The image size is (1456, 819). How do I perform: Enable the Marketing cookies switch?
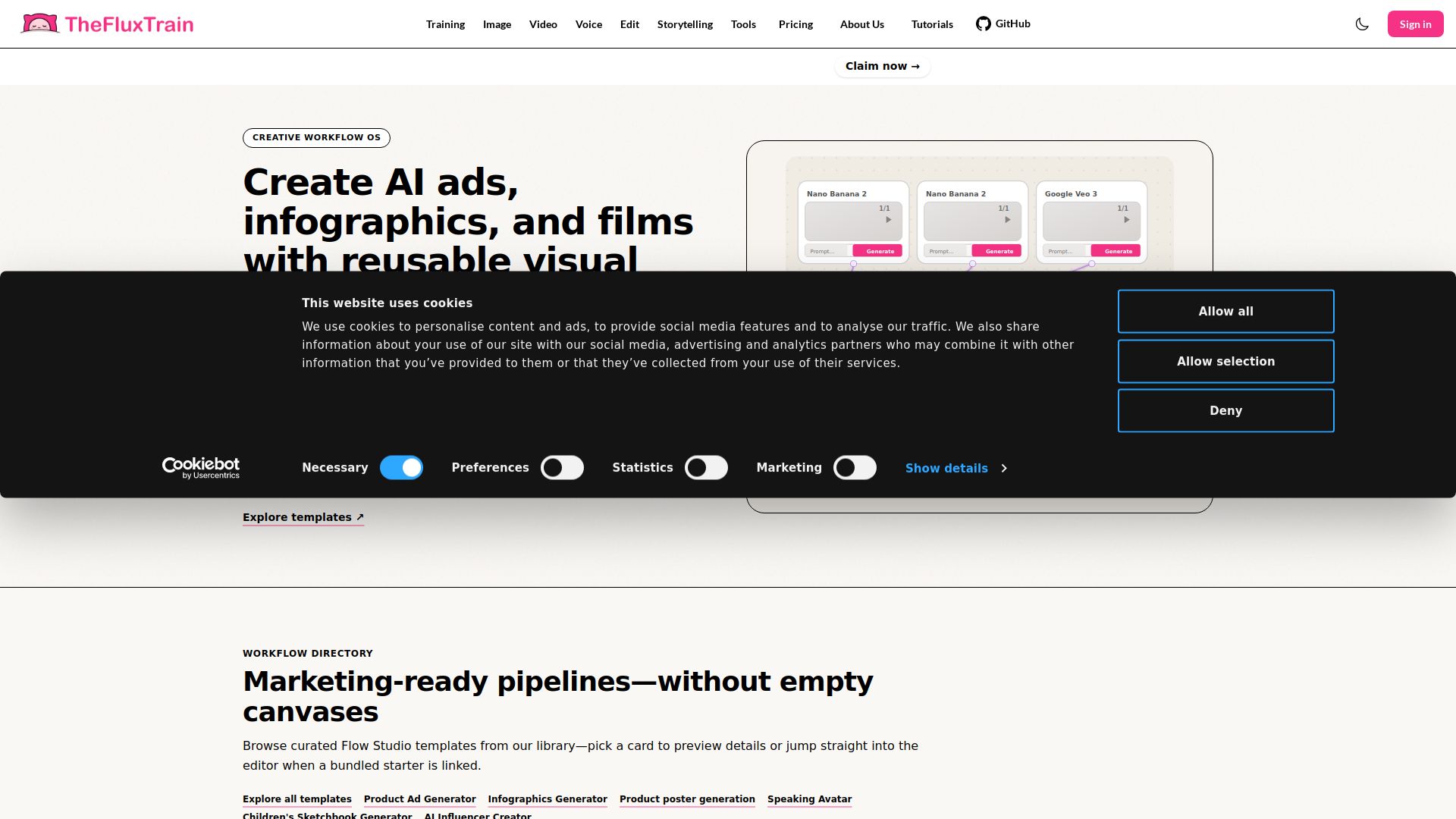855,468
